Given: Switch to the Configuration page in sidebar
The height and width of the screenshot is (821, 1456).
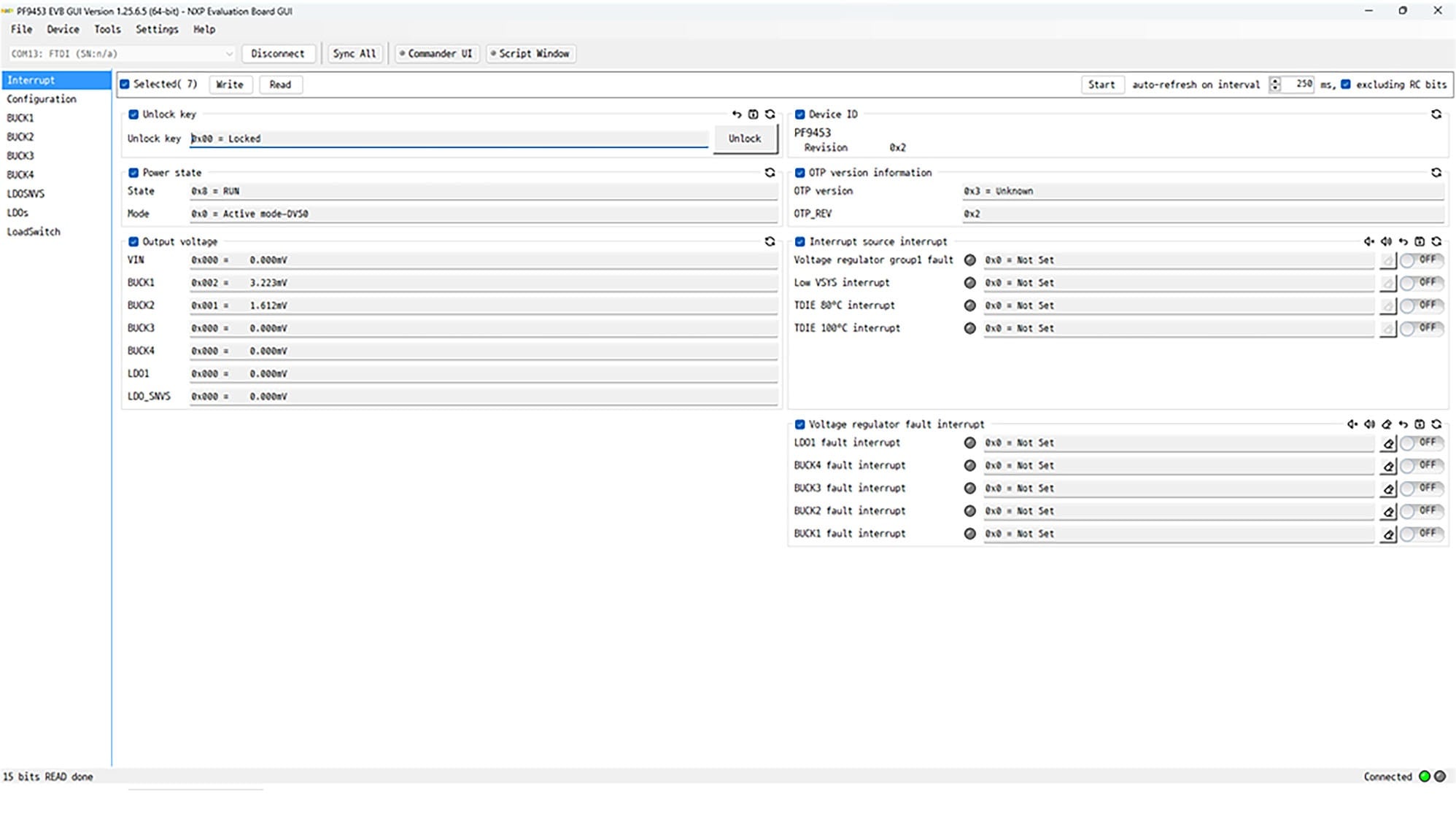Looking at the screenshot, I should click(x=41, y=98).
